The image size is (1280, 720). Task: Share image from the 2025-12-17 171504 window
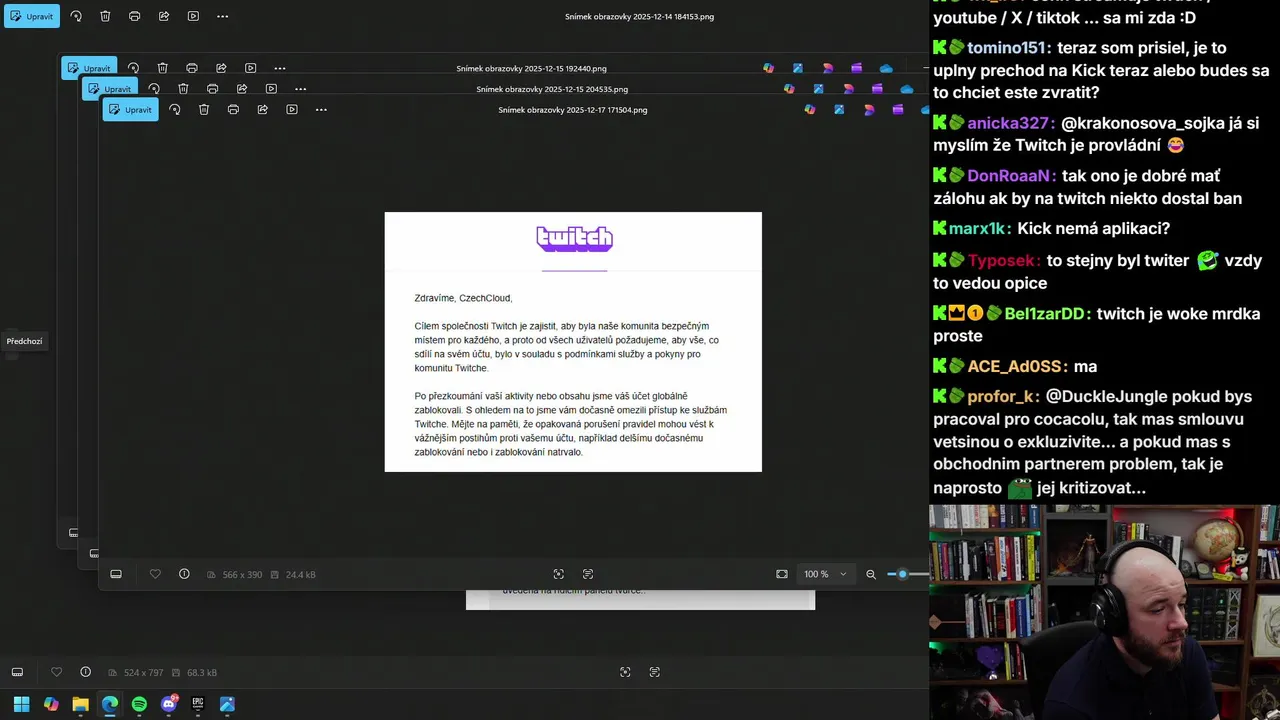[262, 109]
